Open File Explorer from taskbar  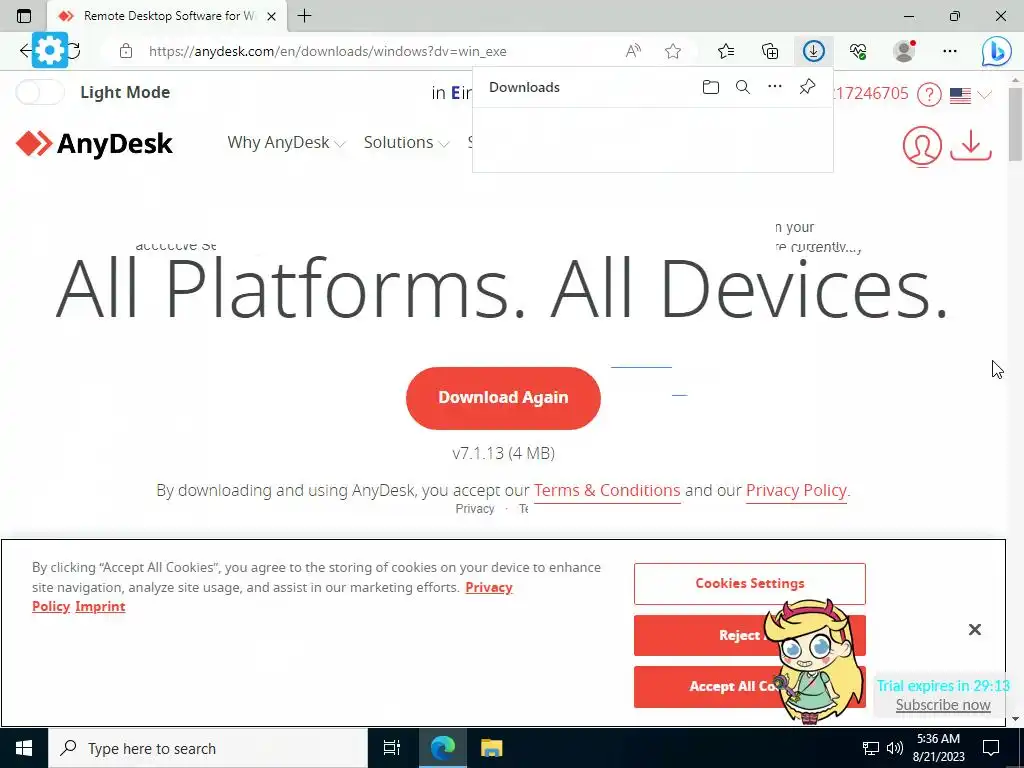[x=491, y=748]
